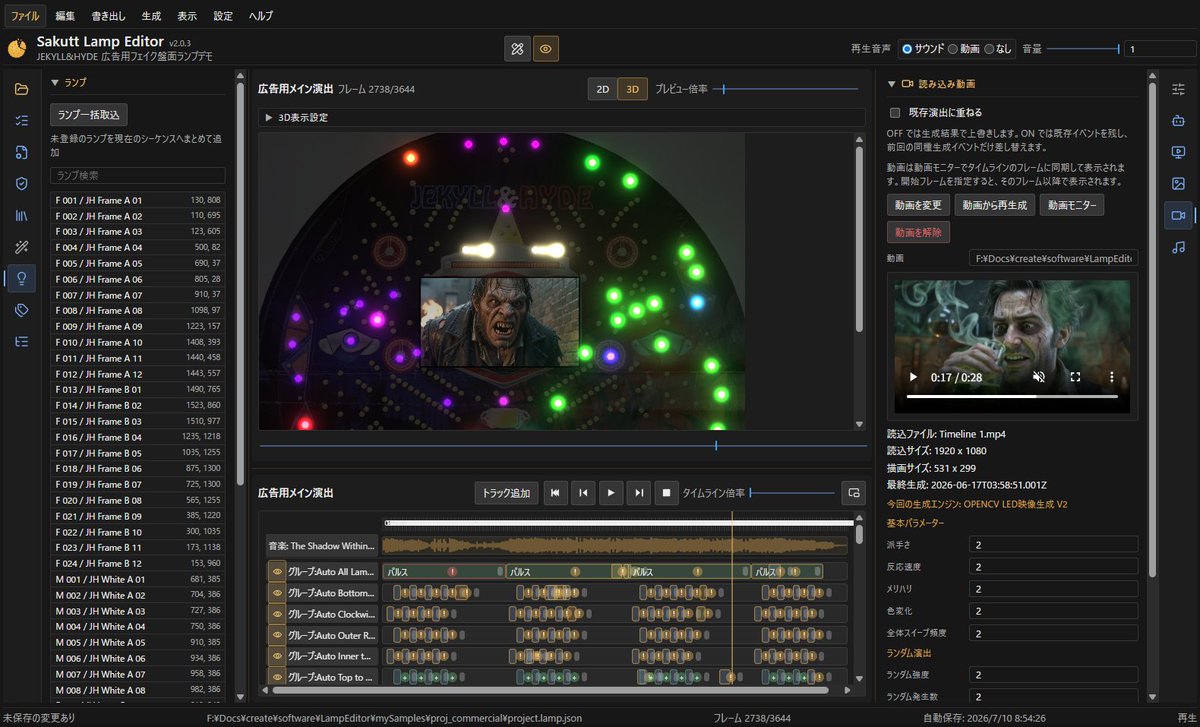Select the video camera icon in right sidebar
This screenshot has height=727, width=1200.
pyautogui.click(x=1178, y=215)
